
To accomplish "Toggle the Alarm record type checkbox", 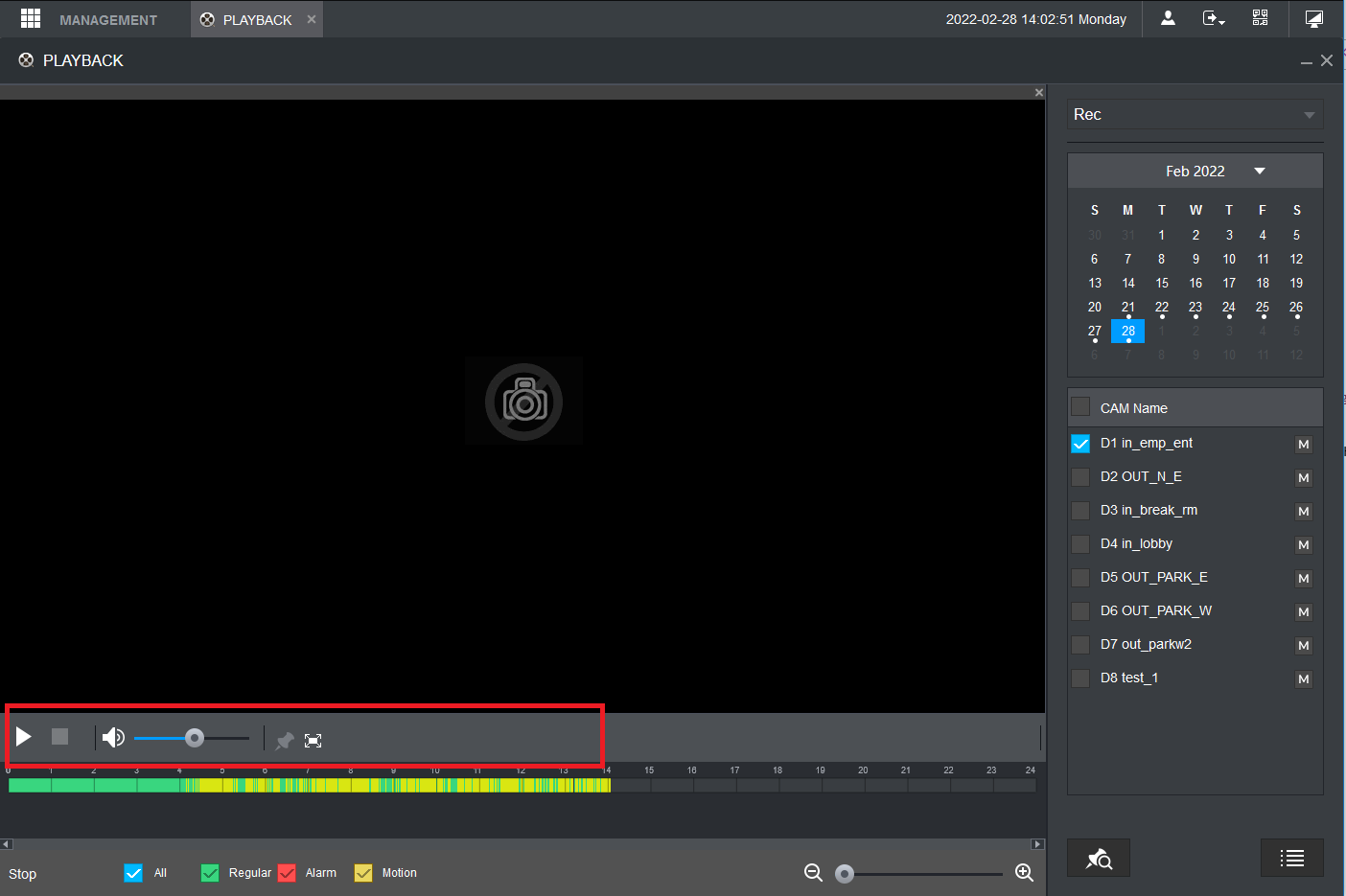I will (x=287, y=873).
